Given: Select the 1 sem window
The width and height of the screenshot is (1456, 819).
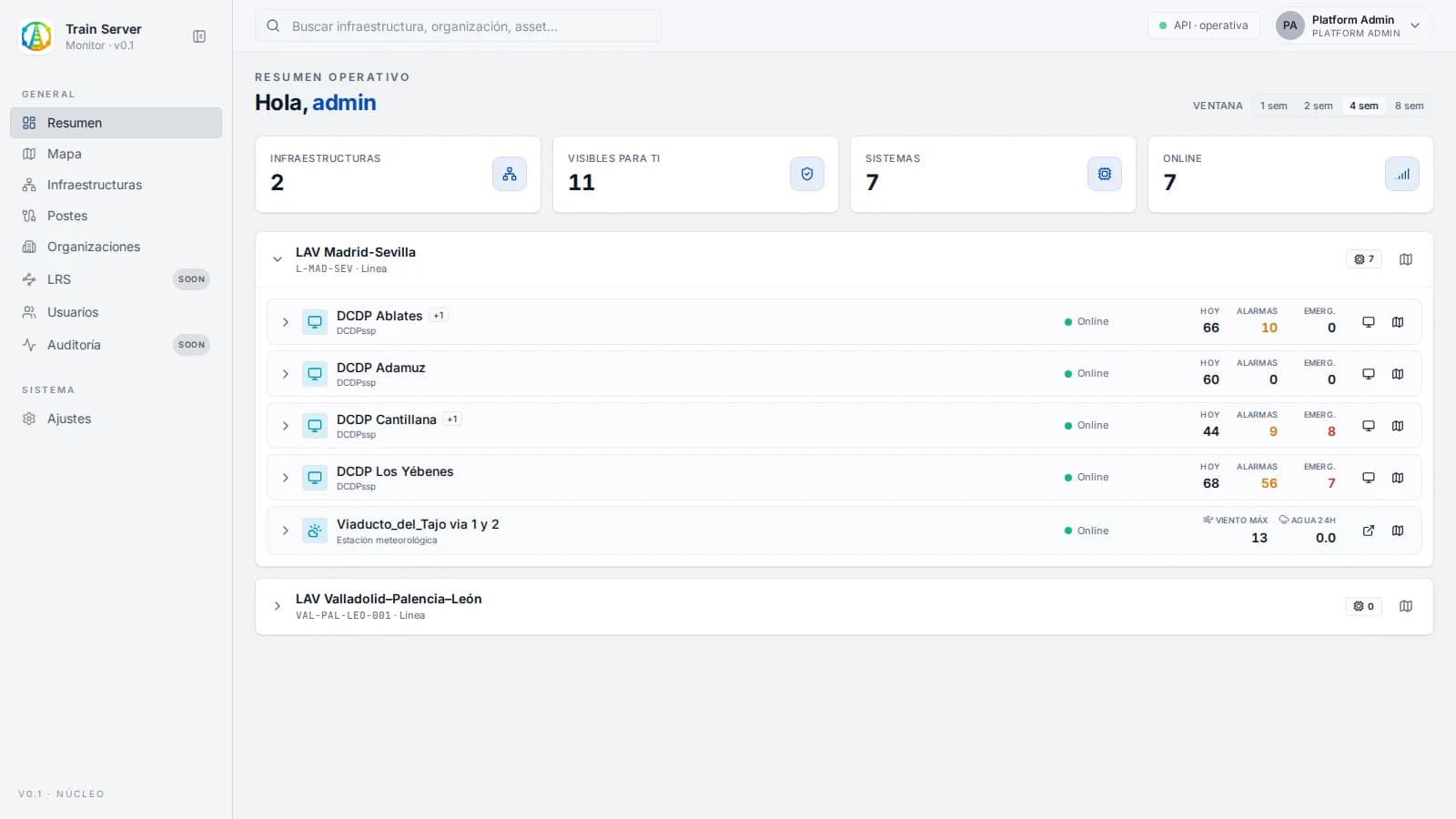Looking at the screenshot, I should 1273,106.
